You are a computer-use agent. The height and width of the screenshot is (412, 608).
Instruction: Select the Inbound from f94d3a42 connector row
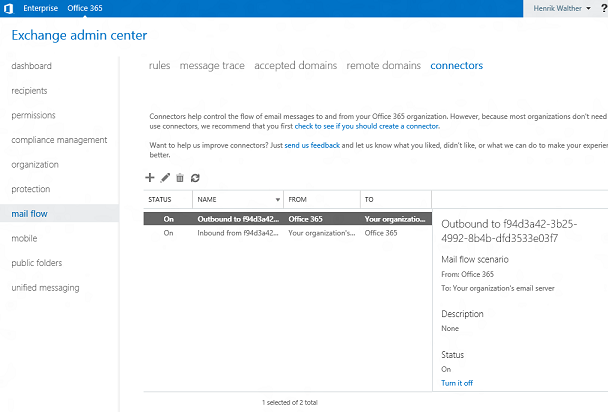pyautogui.click(x=287, y=233)
